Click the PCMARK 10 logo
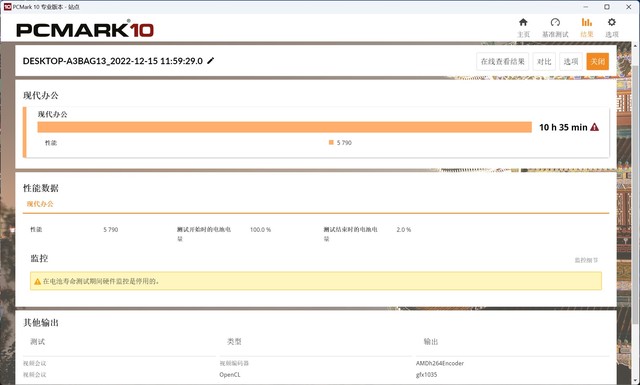This screenshot has width=640, height=385. 85,30
